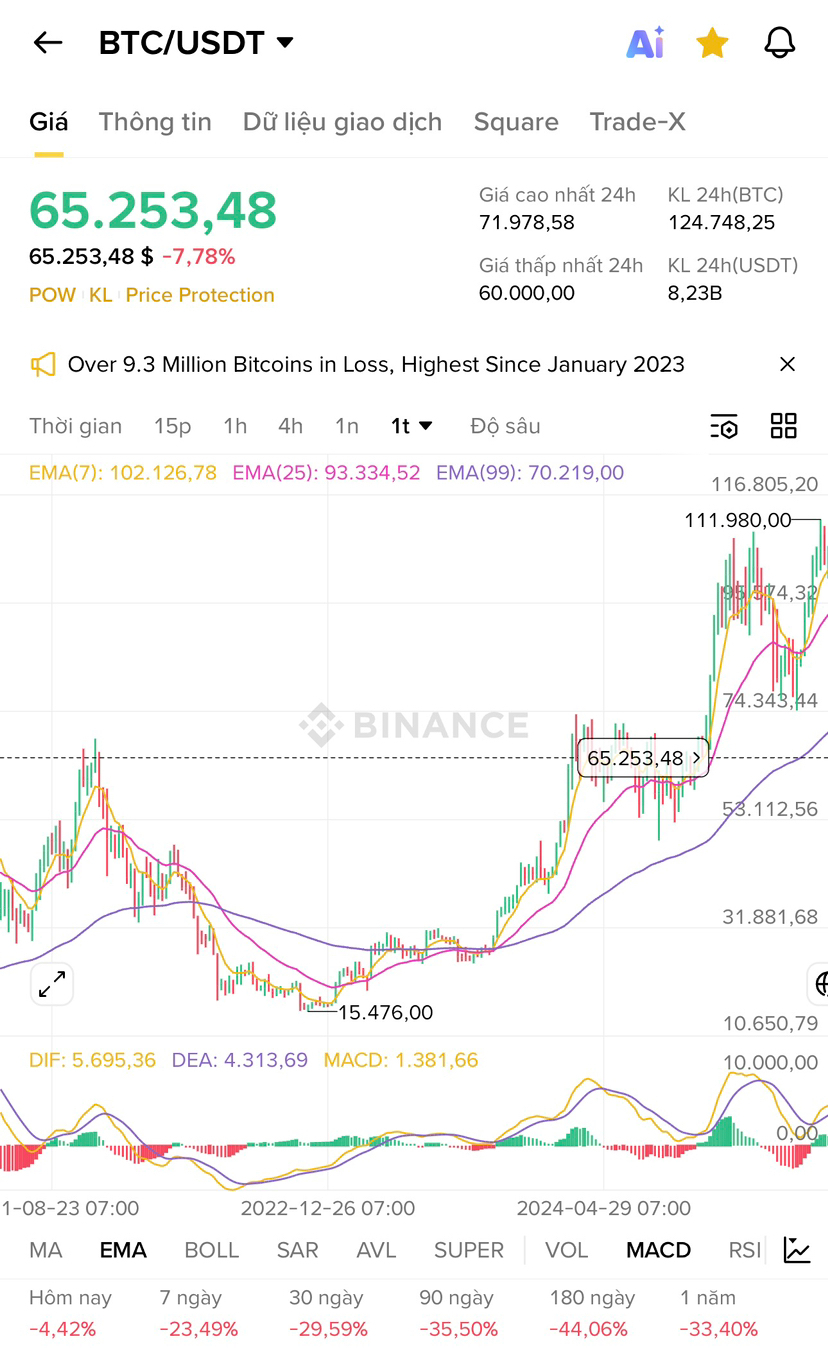Tap the KL 24h(BTC) volume 124.748,25
The width and height of the screenshot is (828, 1348).
(721, 222)
